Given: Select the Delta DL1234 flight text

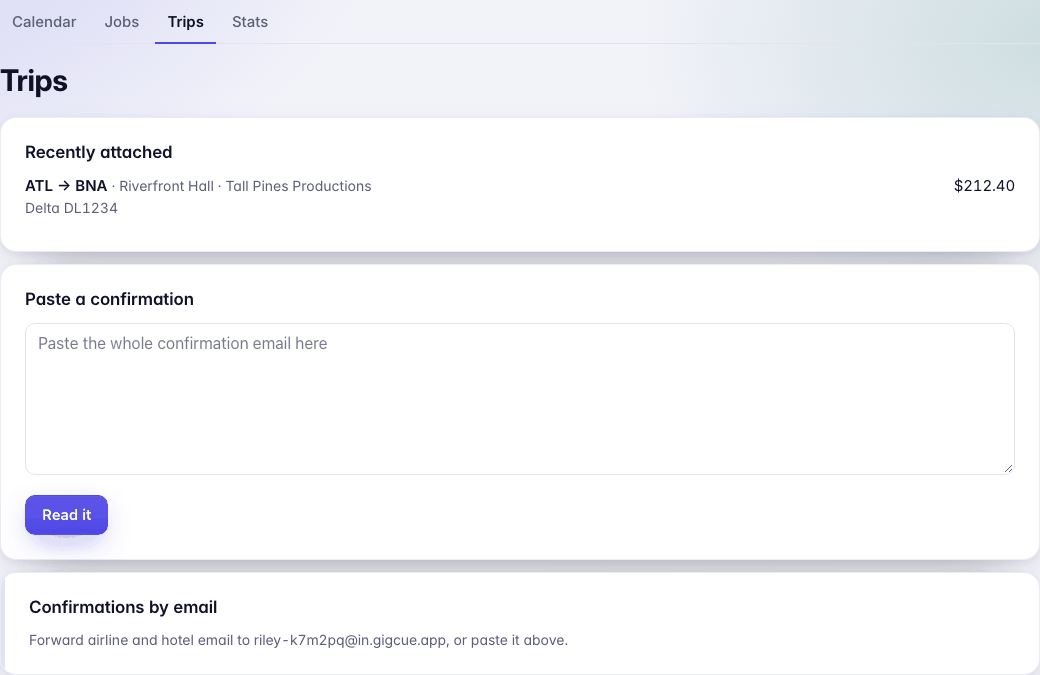Looking at the screenshot, I should coord(72,208).
